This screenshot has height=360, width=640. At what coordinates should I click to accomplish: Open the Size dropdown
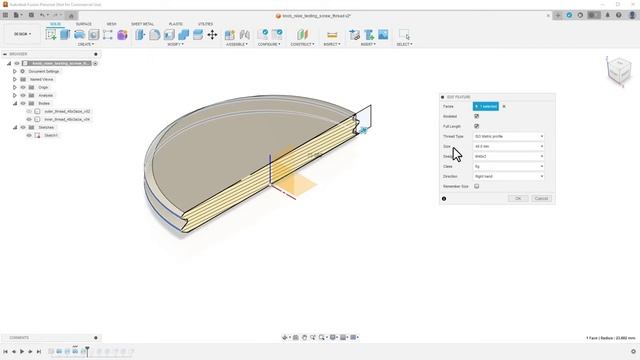click(x=509, y=146)
